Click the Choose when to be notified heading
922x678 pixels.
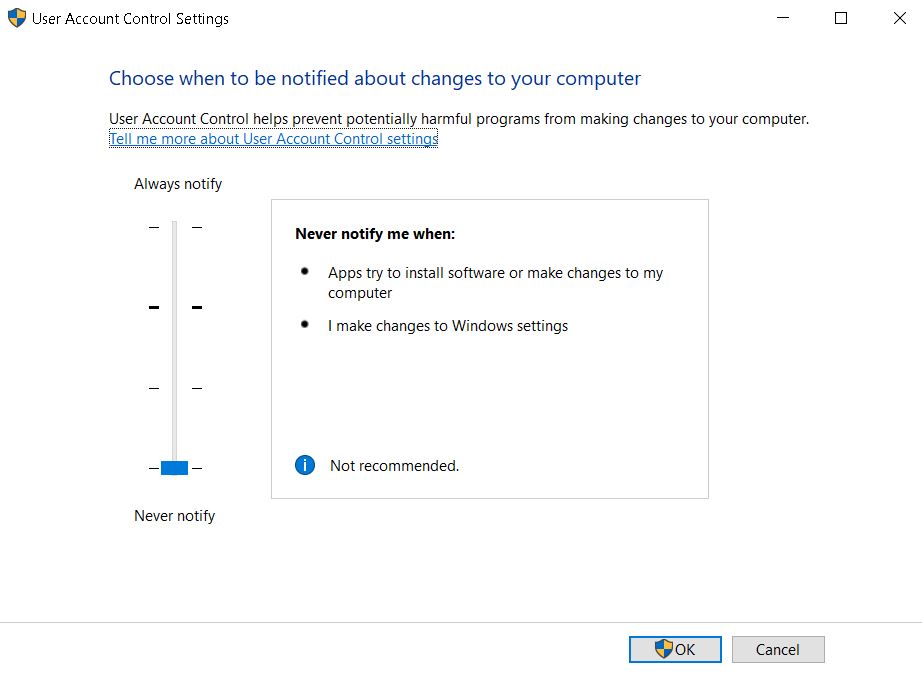375,78
